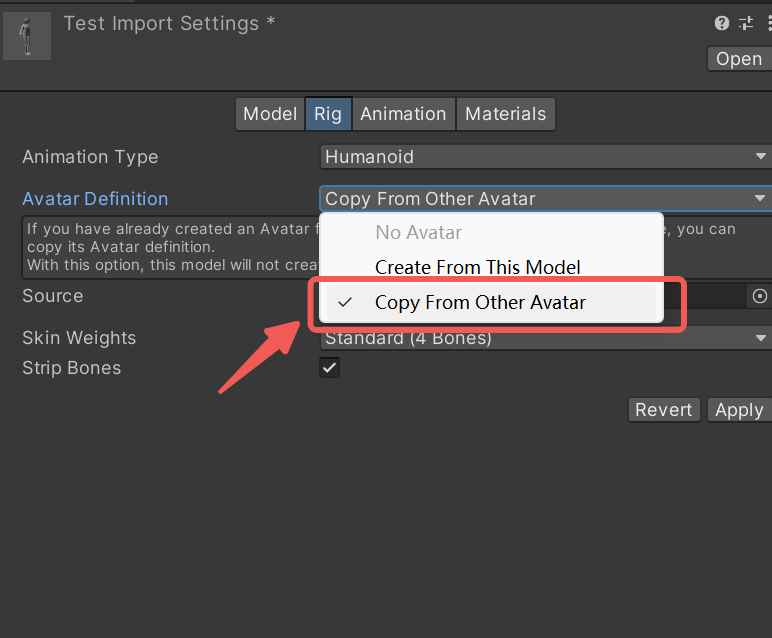The height and width of the screenshot is (638, 772).
Task: Click the model thumbnail preview
Action: pos(27,36)
